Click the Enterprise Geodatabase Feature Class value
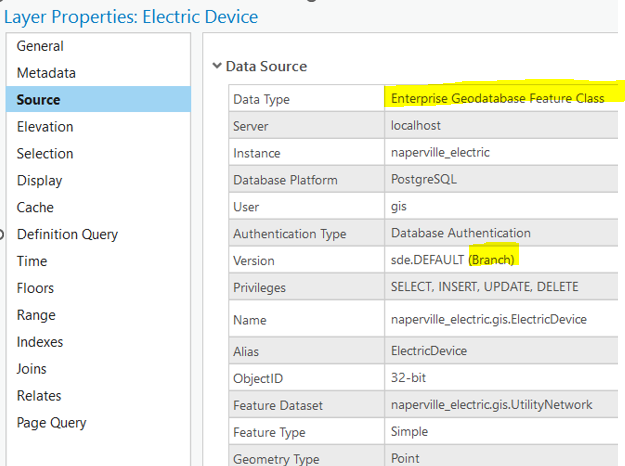Screen dimensions: 625x466 (x=497, y=99)
